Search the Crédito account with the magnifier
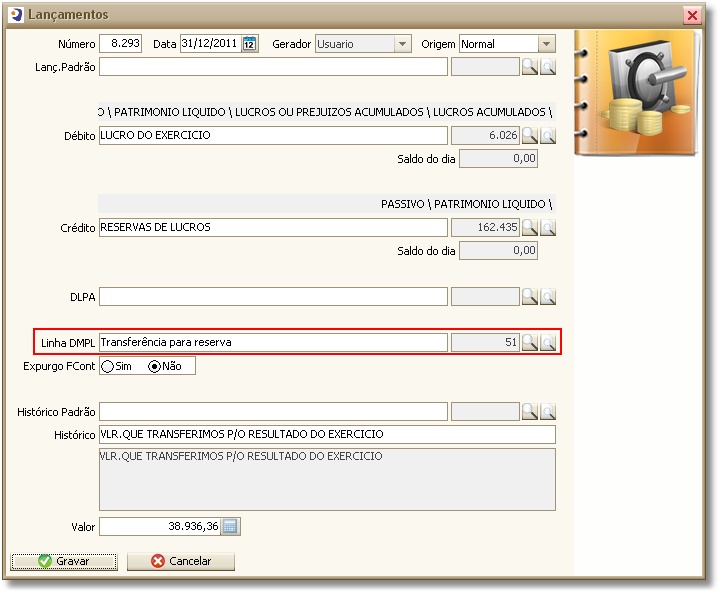 pos(529,227)
